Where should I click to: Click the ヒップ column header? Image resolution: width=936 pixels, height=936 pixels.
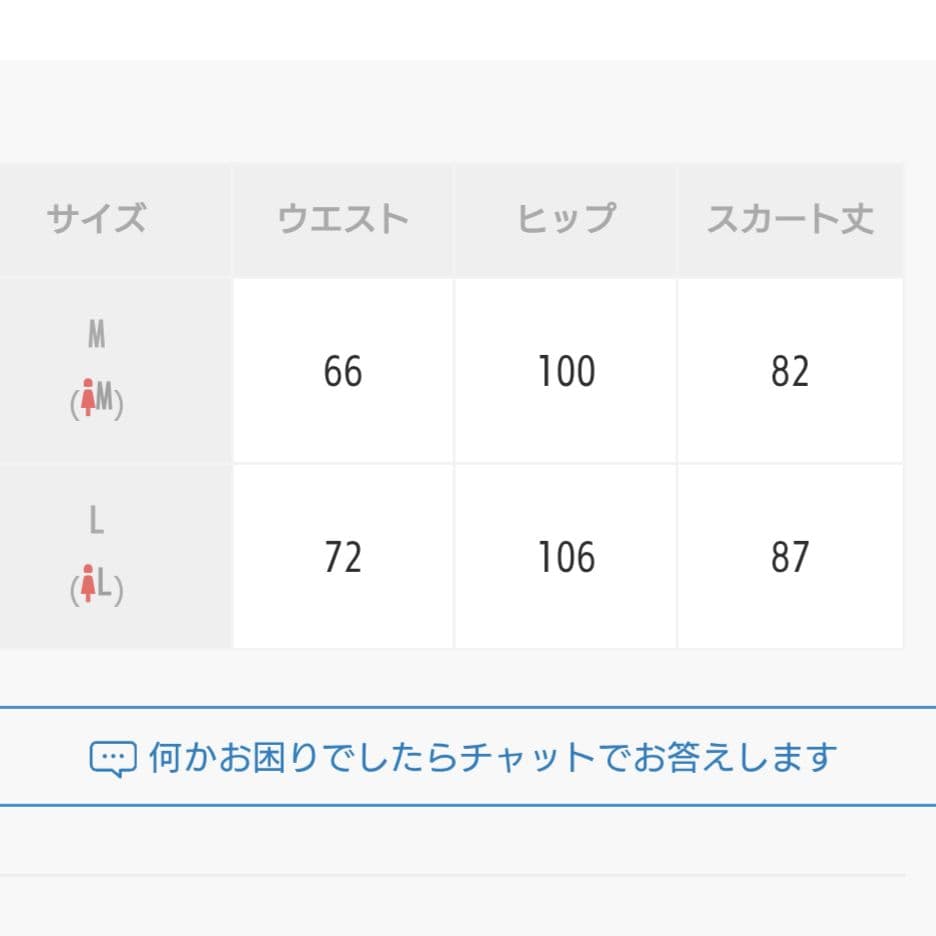pyautogui.click(x=565, y=220)
